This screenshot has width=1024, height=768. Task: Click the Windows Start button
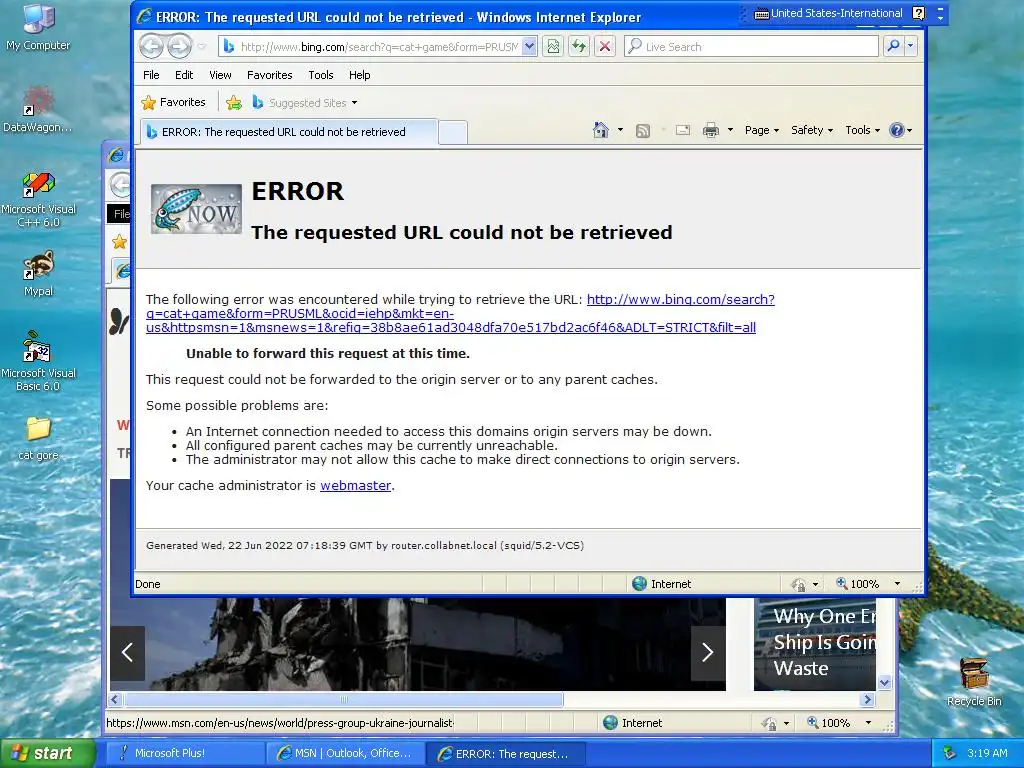pyautogui.click(x=46, y=753)
